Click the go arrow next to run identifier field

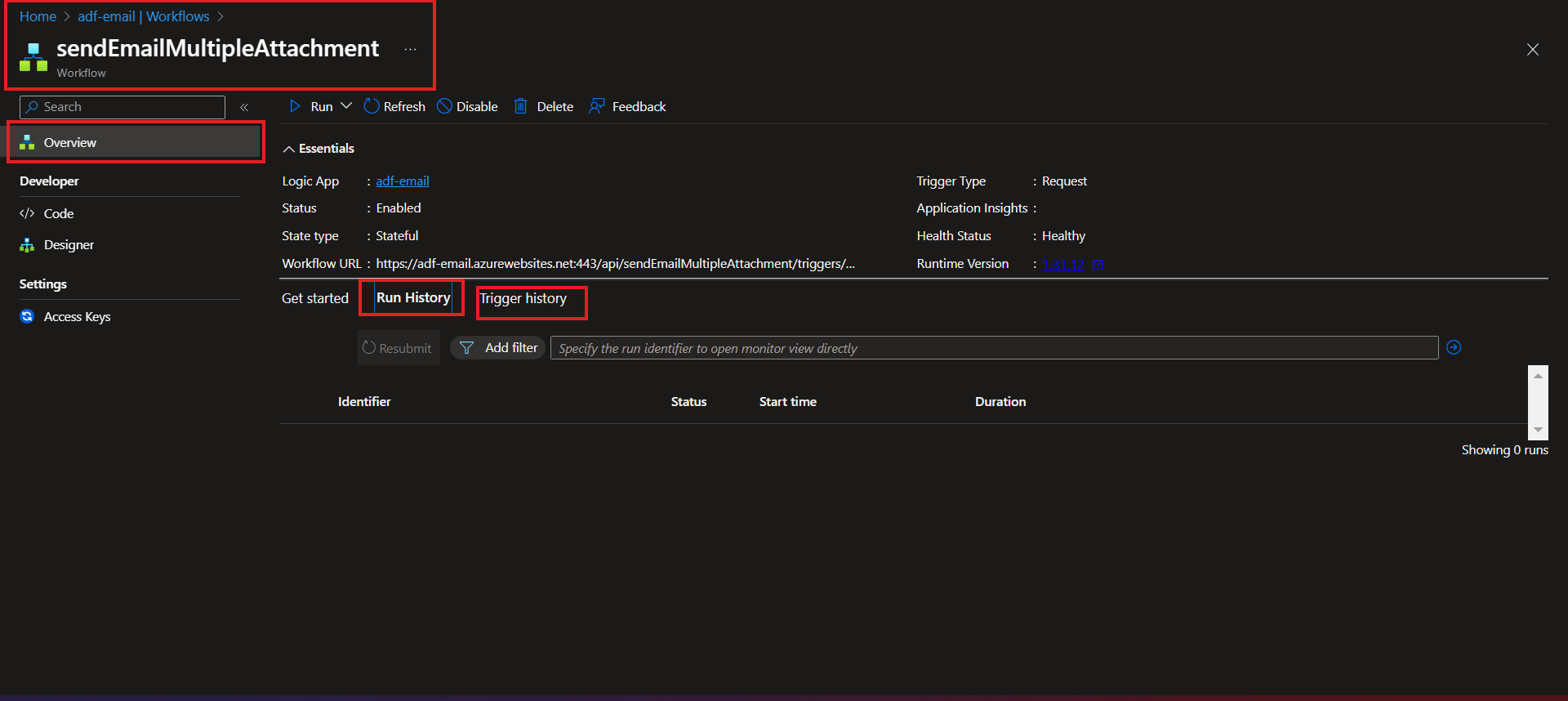1454,347
